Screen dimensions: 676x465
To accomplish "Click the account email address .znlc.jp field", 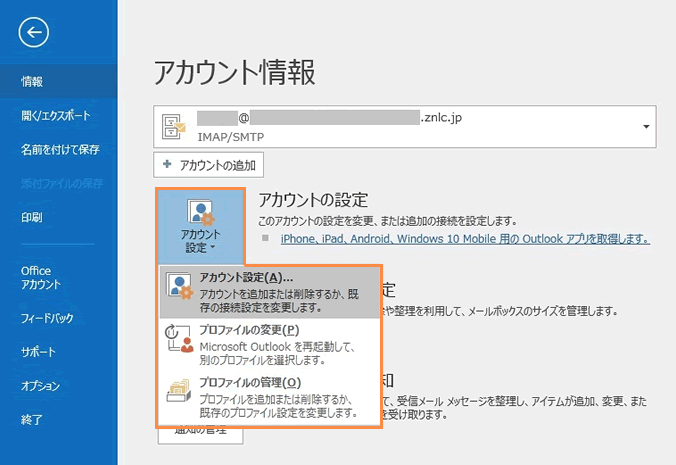I will click(x=404, y=127).
